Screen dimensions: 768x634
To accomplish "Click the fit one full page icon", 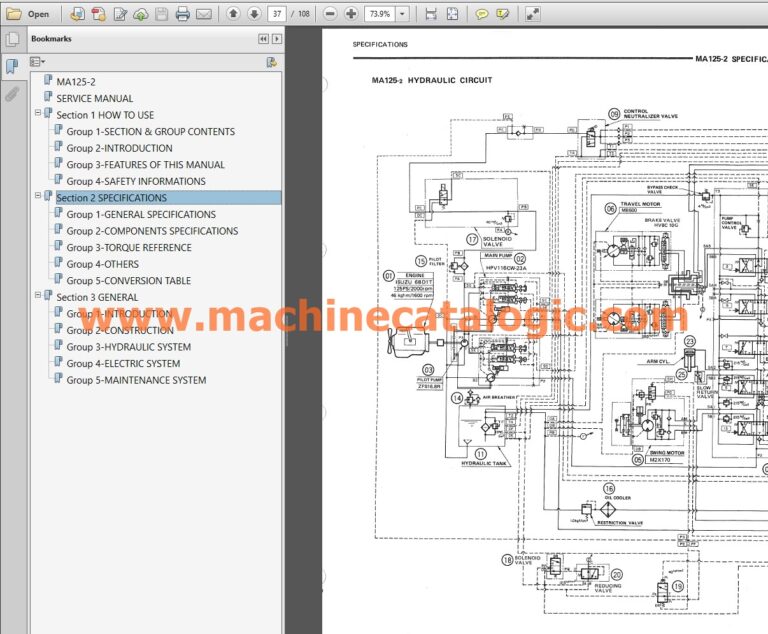I will (453, 14).
